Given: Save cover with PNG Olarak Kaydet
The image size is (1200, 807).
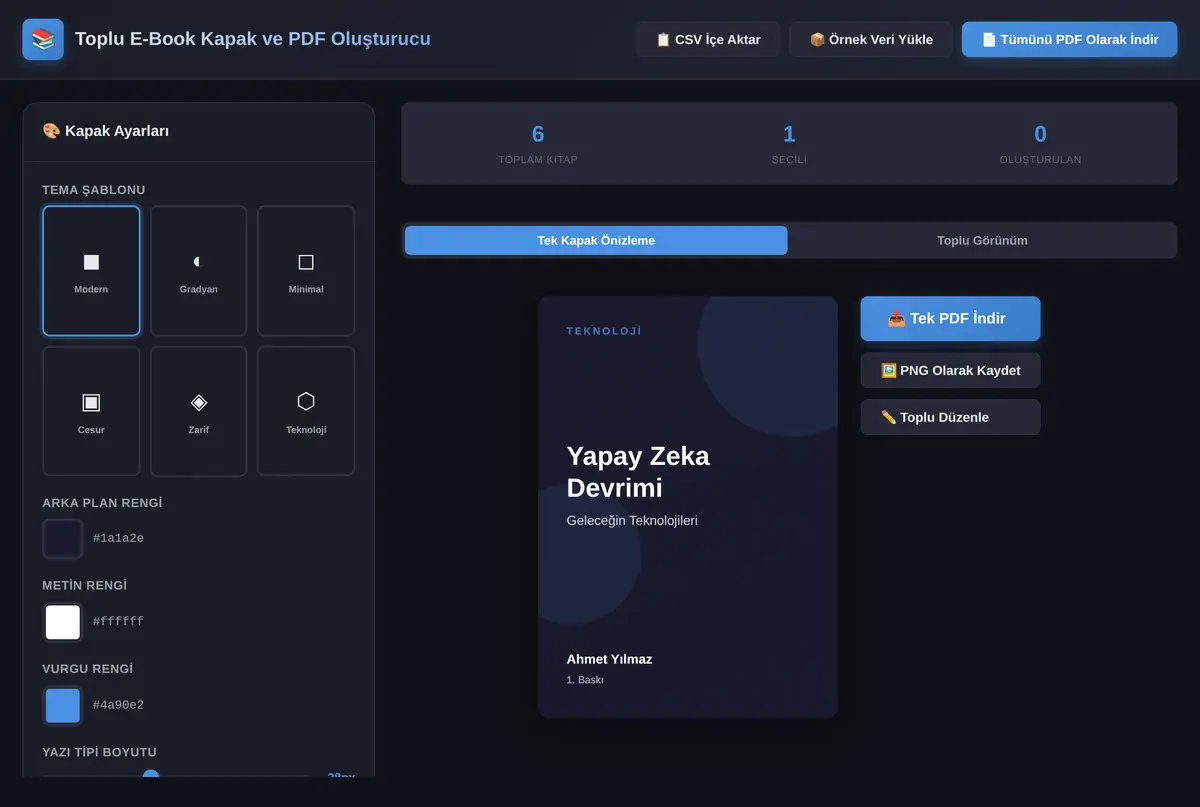Looking at the screenshot, I should [x=950, y=370].
